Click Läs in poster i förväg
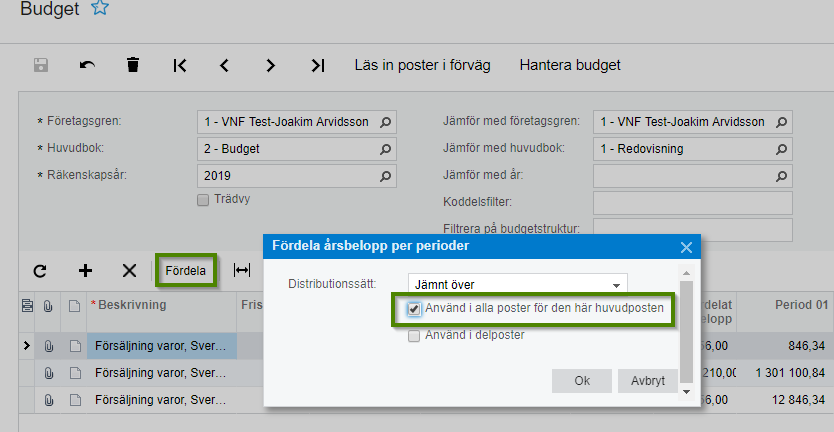The image size is (834, 432). 422,65
